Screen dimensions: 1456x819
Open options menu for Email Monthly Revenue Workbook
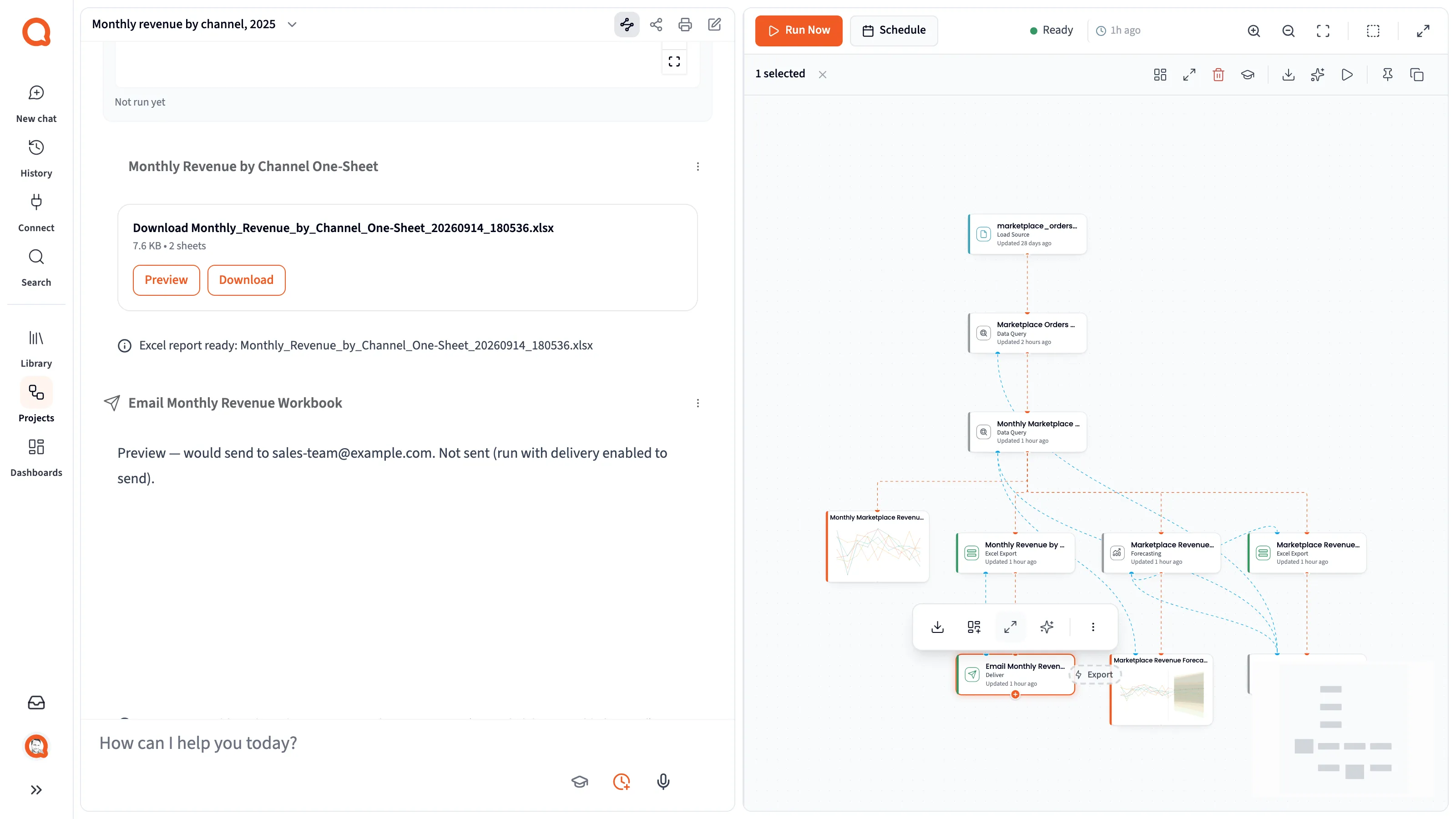tap(698, 403)
